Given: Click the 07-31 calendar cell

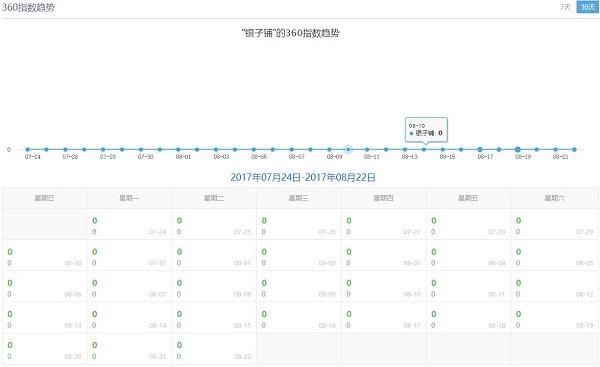Looking at the screenshot, I should click(129, 255).
